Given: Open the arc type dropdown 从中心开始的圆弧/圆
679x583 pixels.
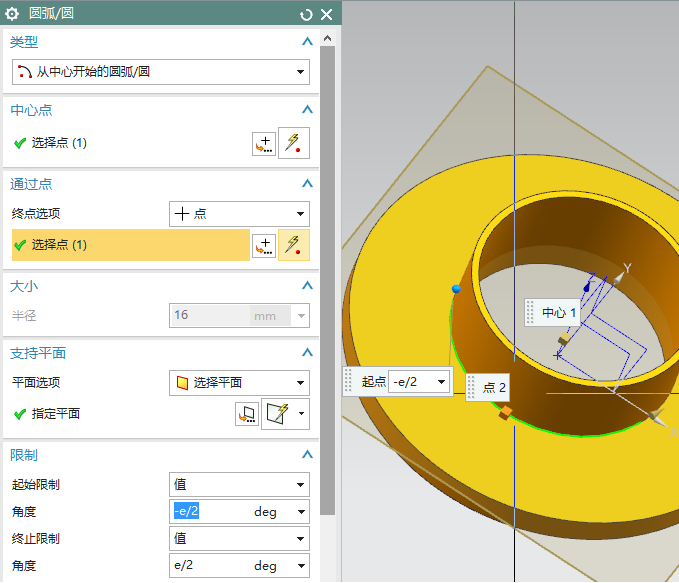Looking at the screenshot, I should [x=160, y=72].
